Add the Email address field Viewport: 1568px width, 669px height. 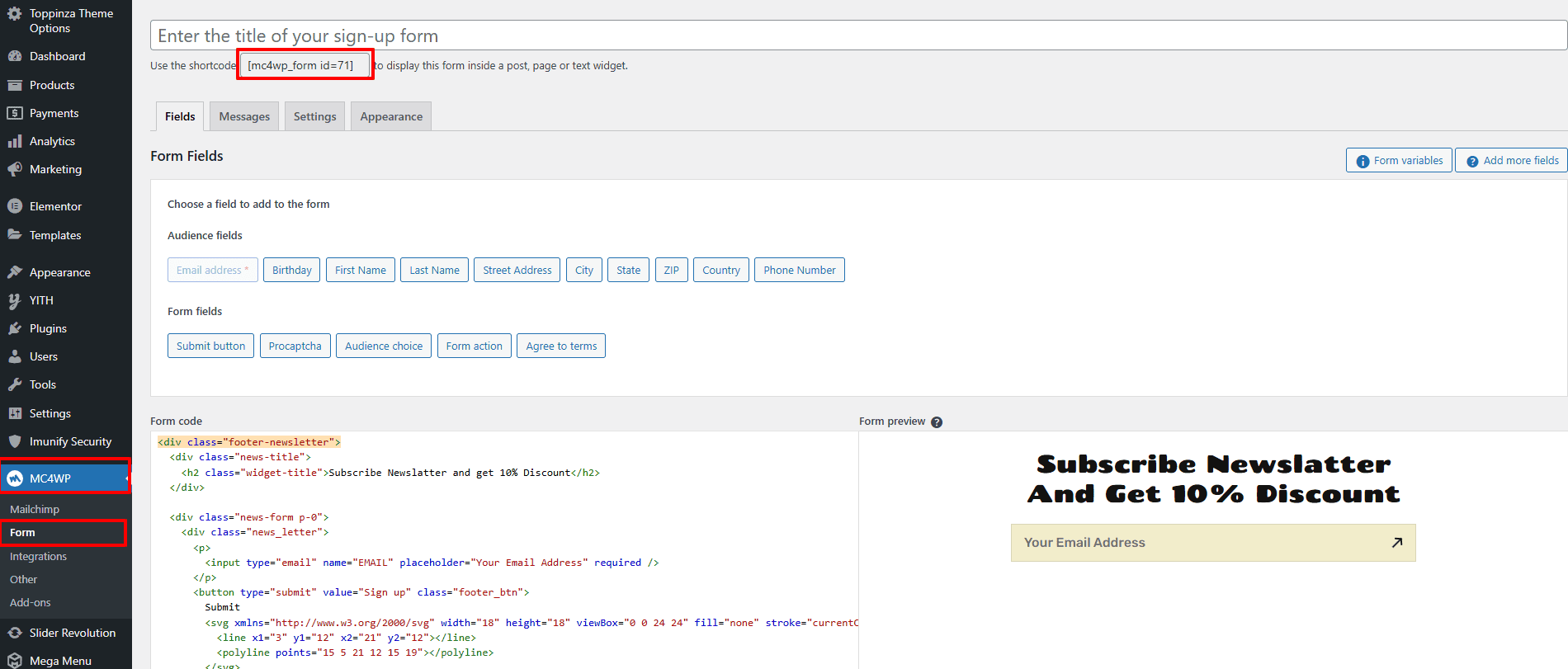(x=213, y=270)
